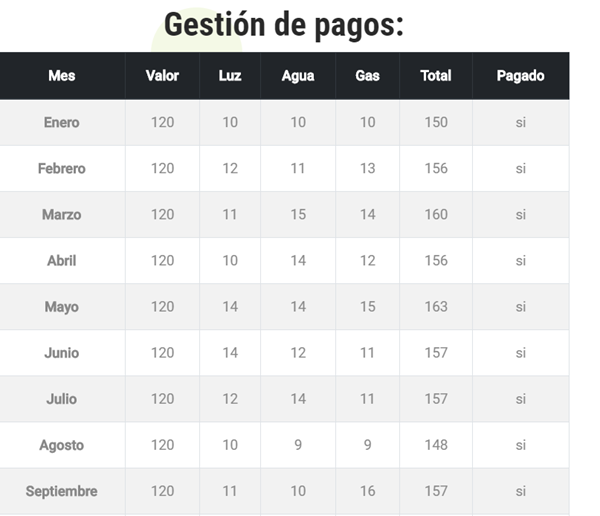Click the Gestión de pagos heading
Image resolution: width=600 pixels, height=516 pixels.
[x=284, y=24]
